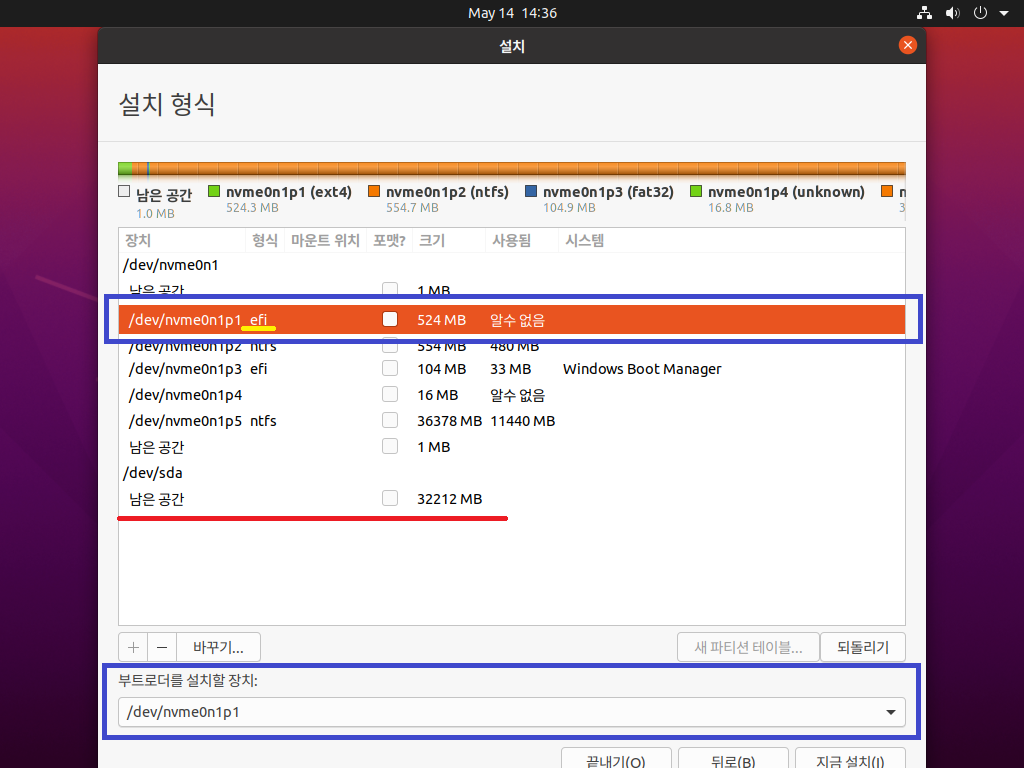Toggle format checkbox for the 32212 MB free space
The image size is (1024, 768).
390,498
